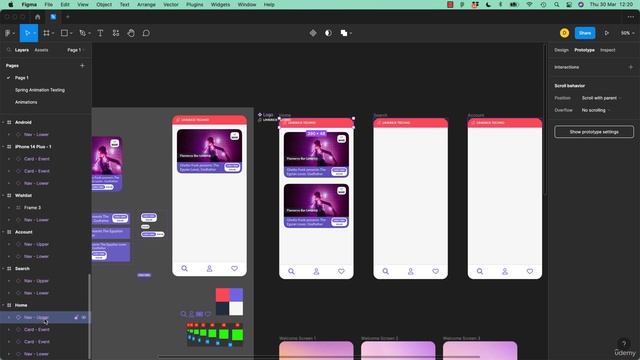This screenshot has width=640, height=360.
Task: Open the Help question mark button
Action: (624, 343)
